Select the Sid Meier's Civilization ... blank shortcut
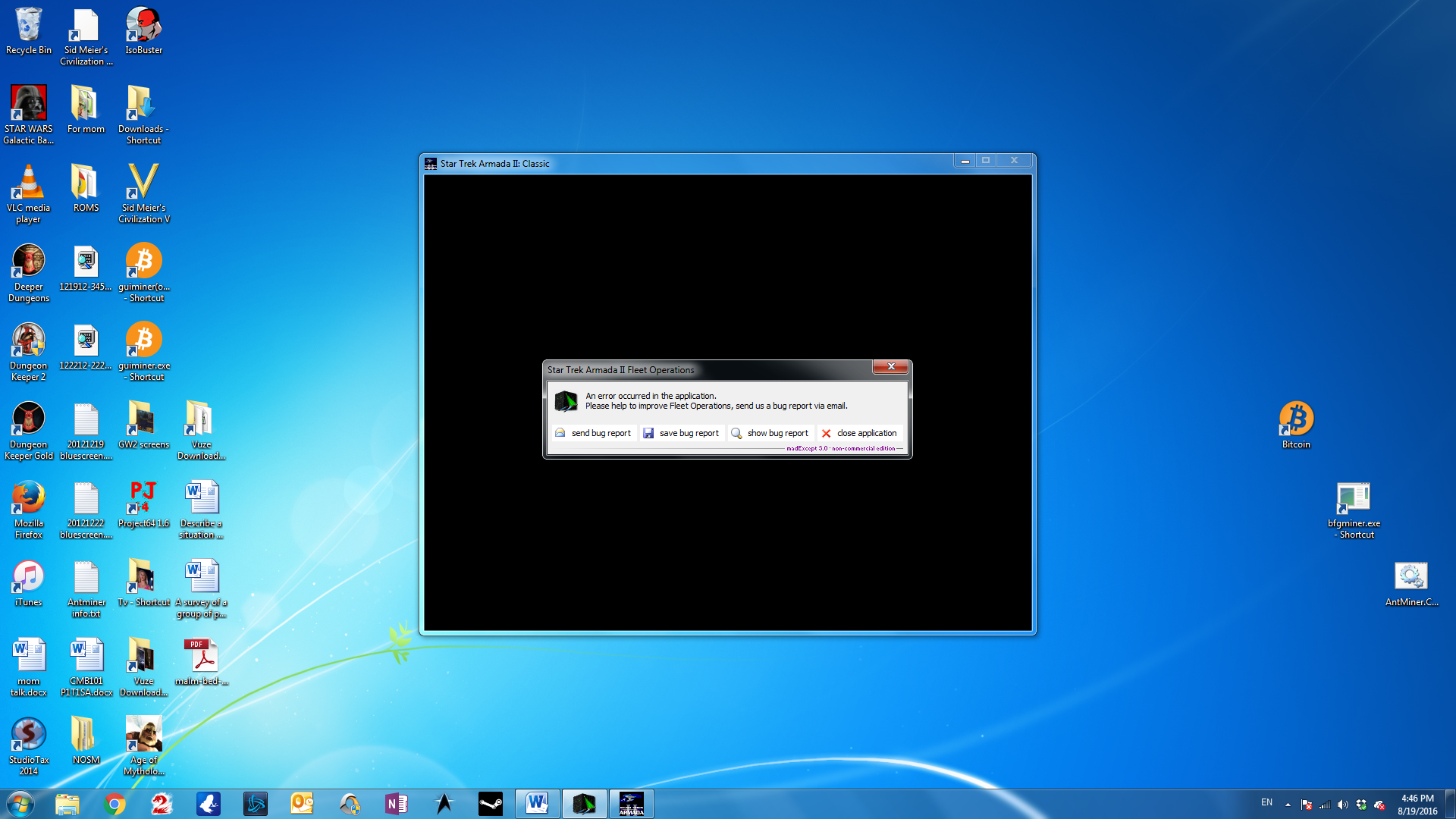 pos(86,36)
